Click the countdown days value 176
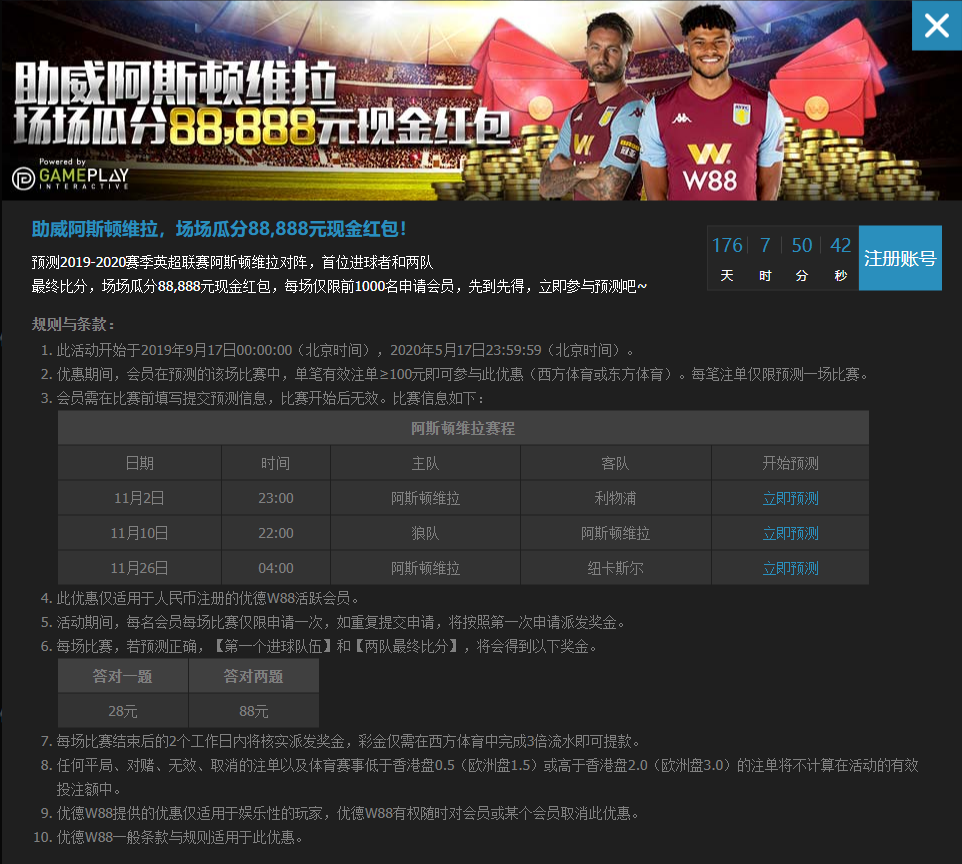Image resolution: width=962 pixels, height=864 pixels. [x=726, y=245]
